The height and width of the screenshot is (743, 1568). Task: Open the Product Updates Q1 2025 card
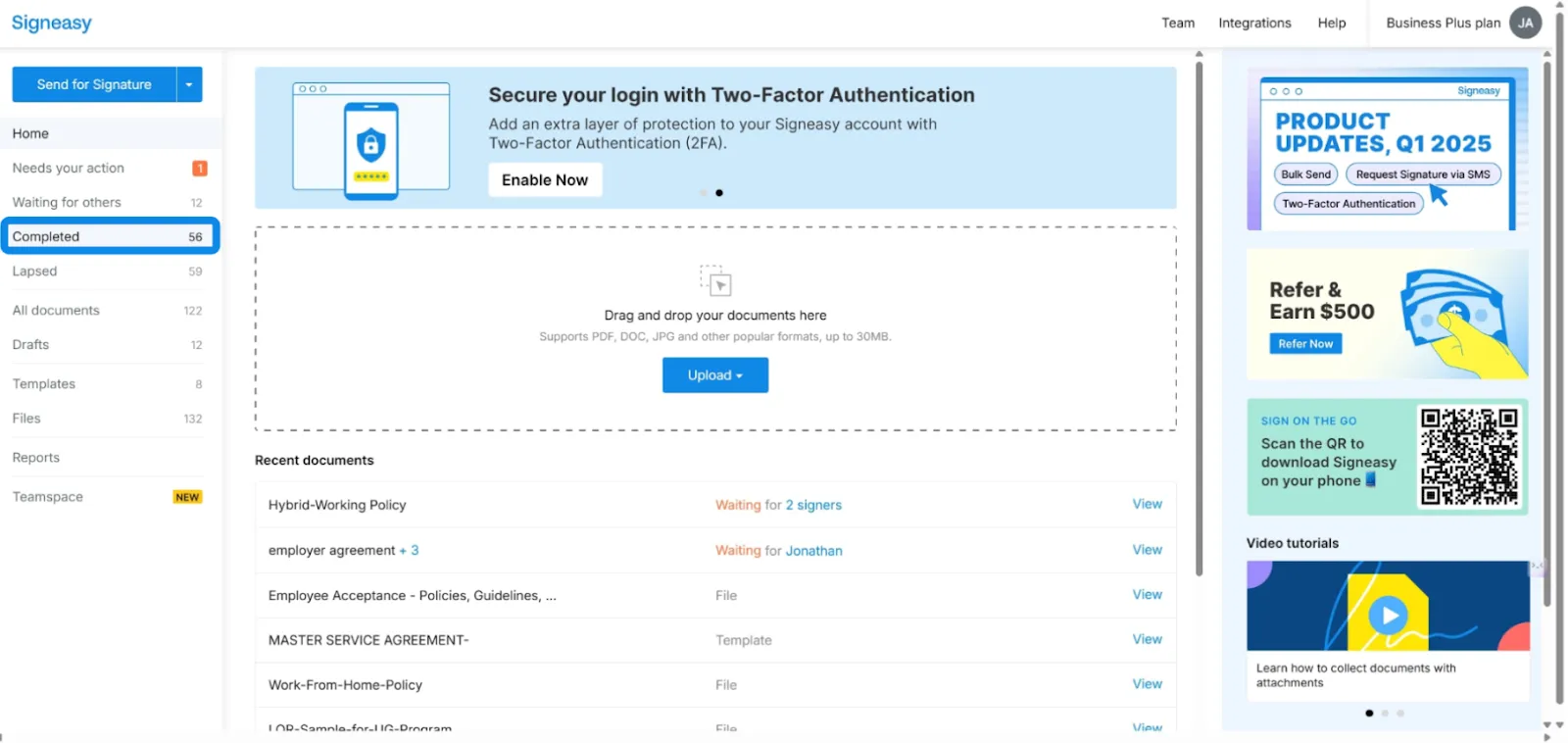1387,149
